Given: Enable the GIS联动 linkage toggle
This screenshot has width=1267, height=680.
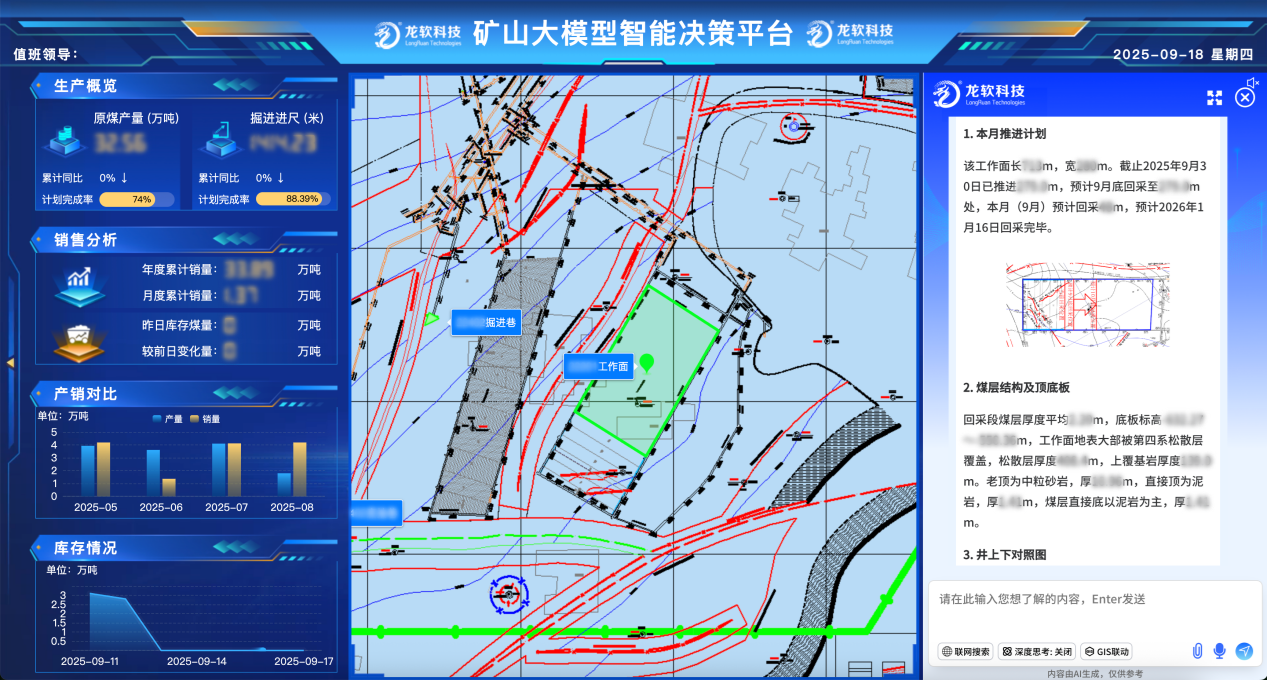Looking at the screenshot, I should [x=1106, y=651].
